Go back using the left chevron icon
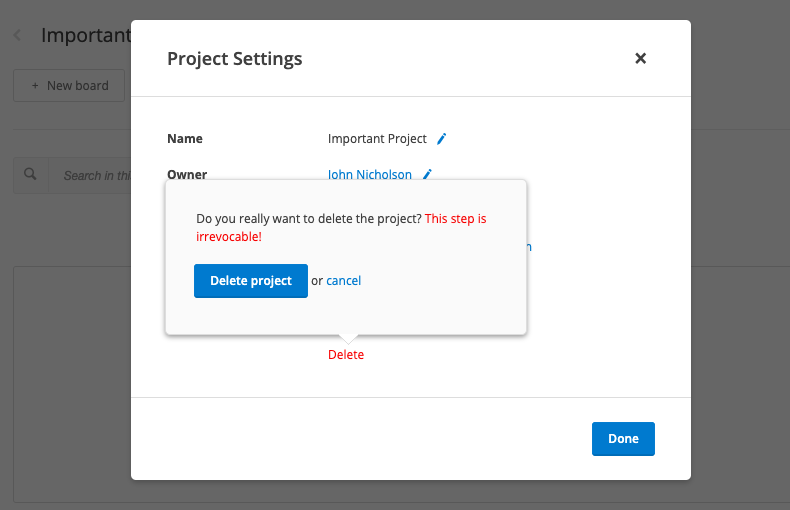The image size is (790, 510). [x=18, y=35]
